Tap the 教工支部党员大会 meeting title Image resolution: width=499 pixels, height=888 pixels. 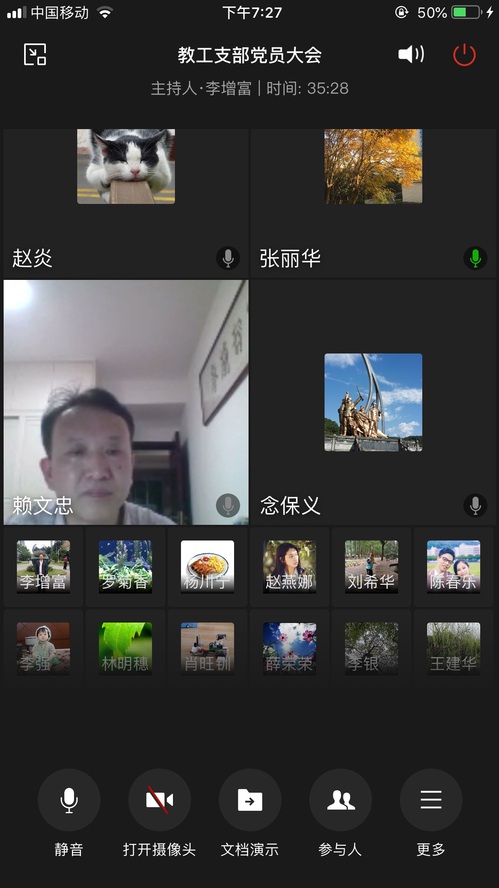(250, 55)
